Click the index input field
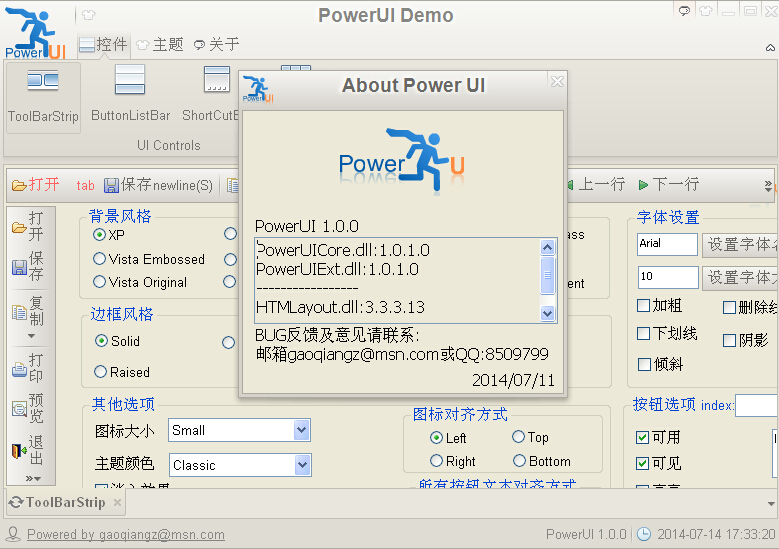This screenshot has height=549, width=779. coord(757,405)
